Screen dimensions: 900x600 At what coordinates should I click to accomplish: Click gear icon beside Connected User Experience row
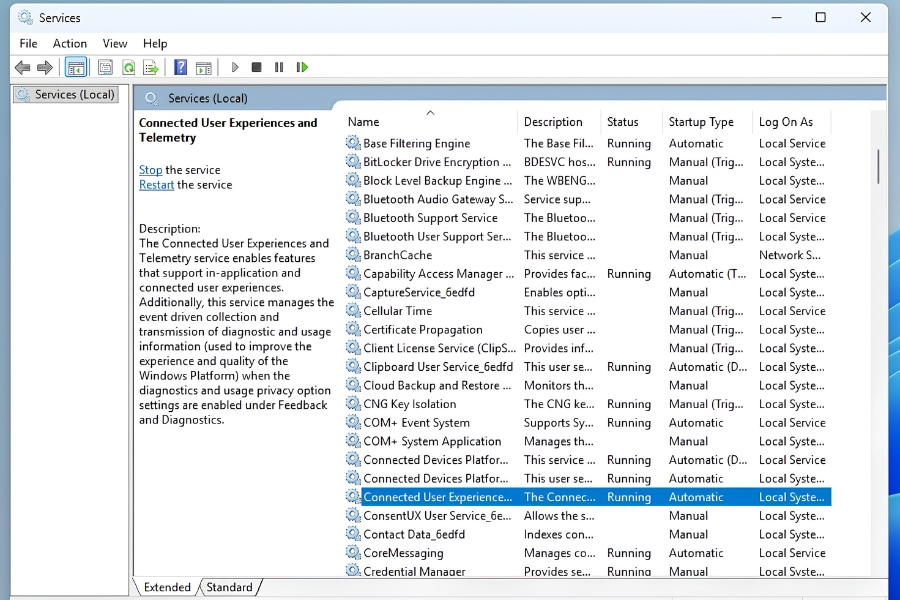tap(353, 496)
